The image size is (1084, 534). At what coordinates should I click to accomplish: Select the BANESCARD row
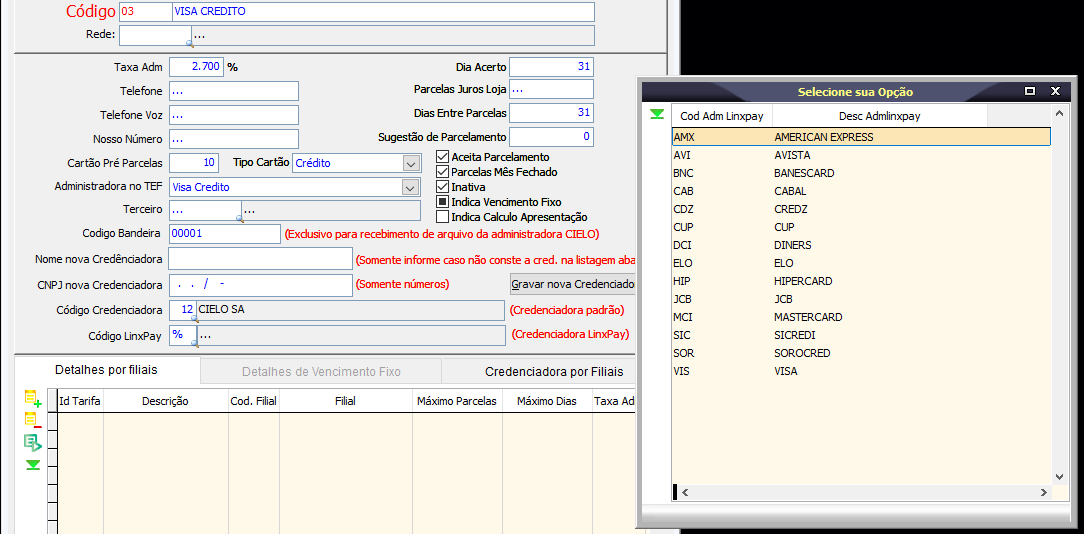coord(861,173)
